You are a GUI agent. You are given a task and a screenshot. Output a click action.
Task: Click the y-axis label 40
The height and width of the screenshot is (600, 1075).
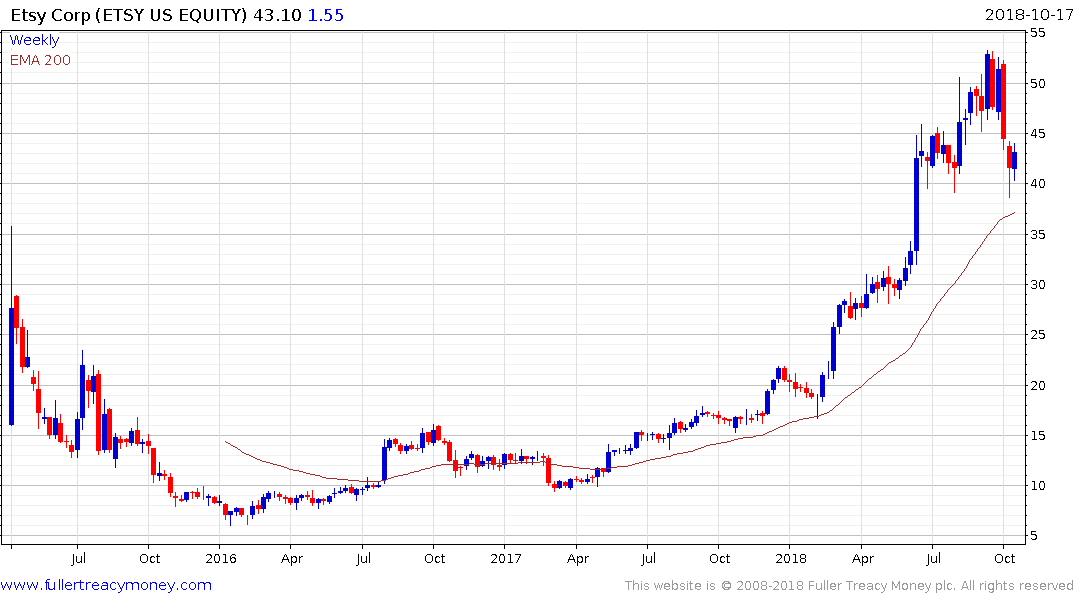(1037, 184)
